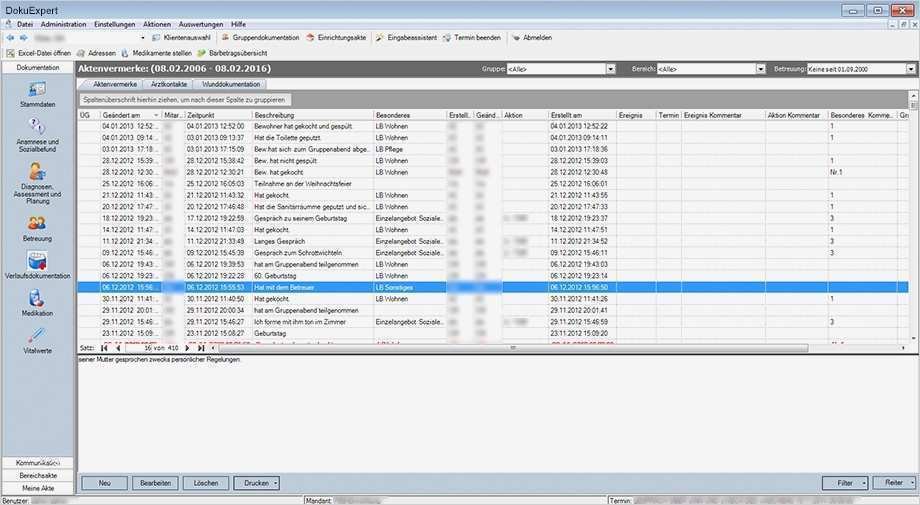Click the Beschreibung column header
The height and width of the screenshot is (505, 920).
[x=313, y=116]
